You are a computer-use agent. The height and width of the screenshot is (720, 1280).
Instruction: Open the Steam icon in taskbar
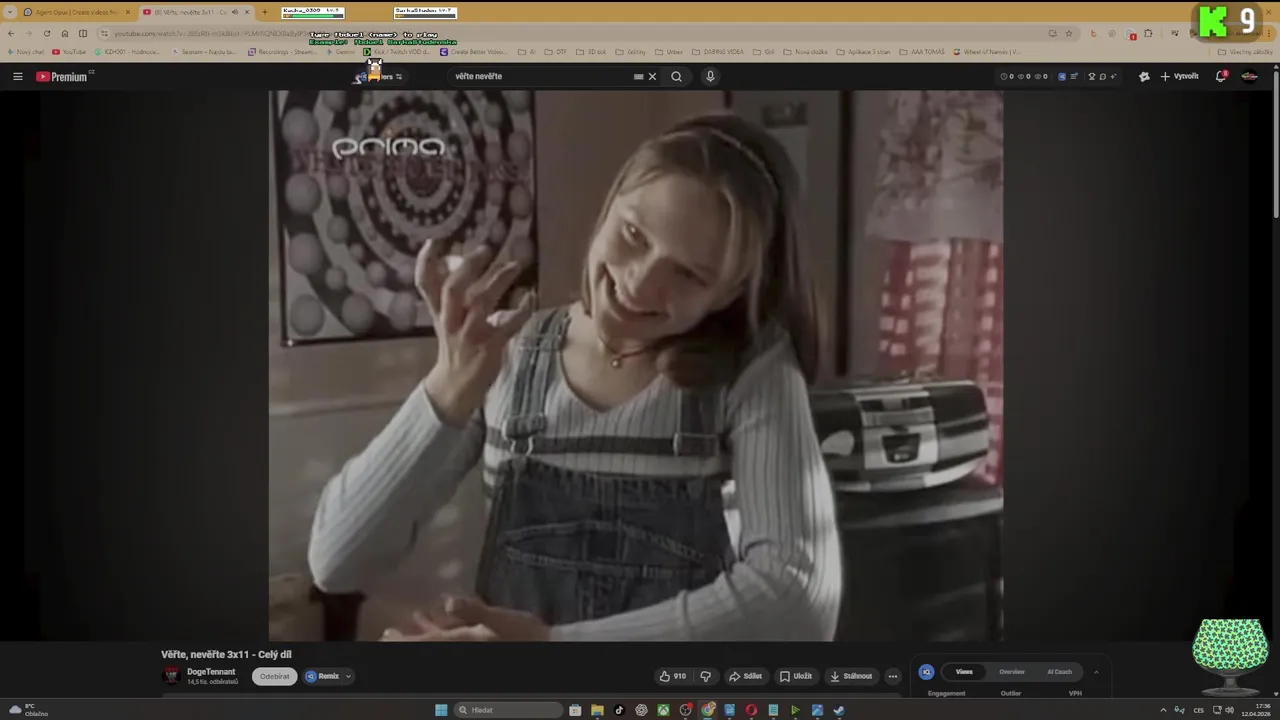click(839, 710)
